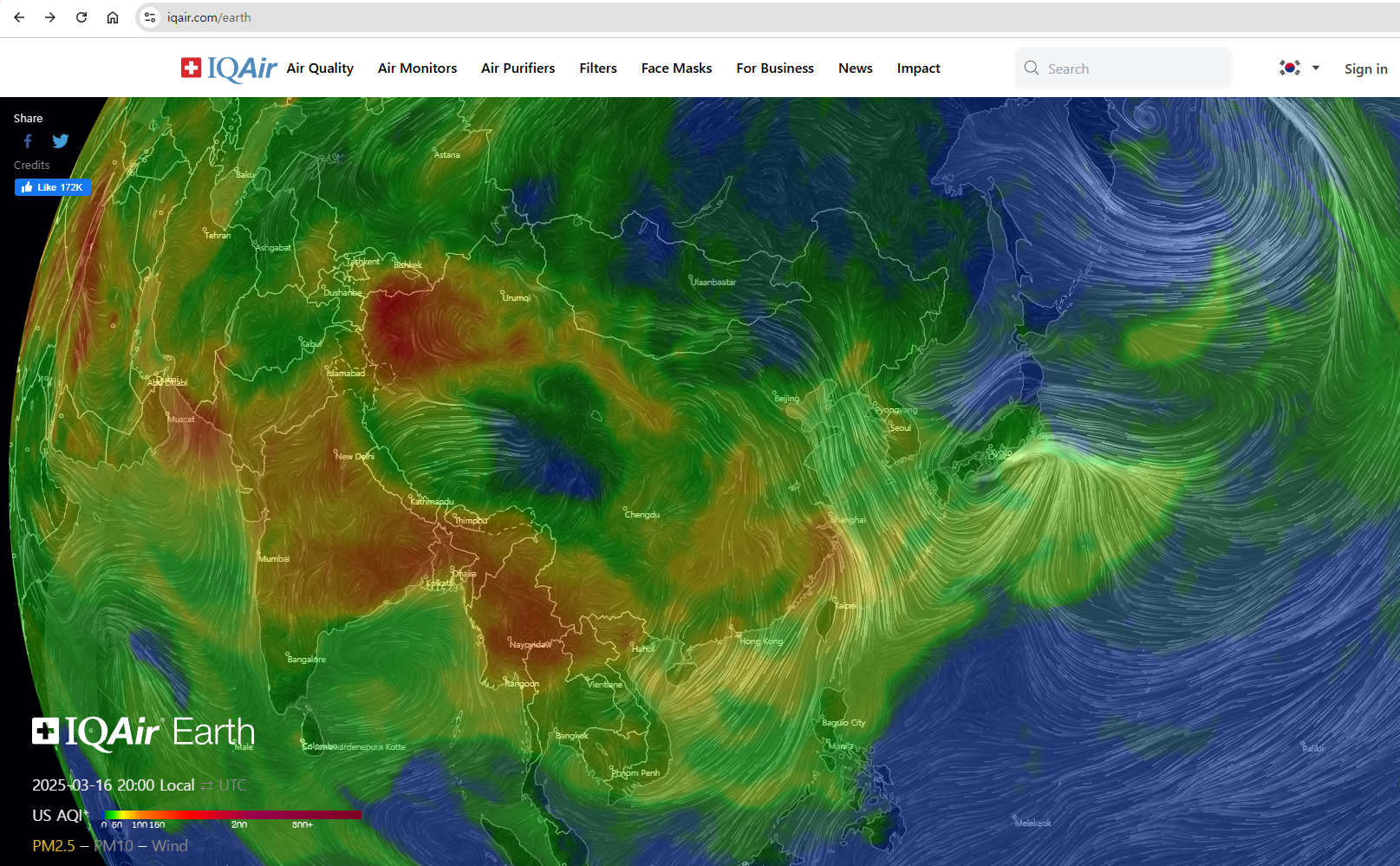Open the Face Masks menu
Viewport: 1400px width, 866px height.
(677, 68)
